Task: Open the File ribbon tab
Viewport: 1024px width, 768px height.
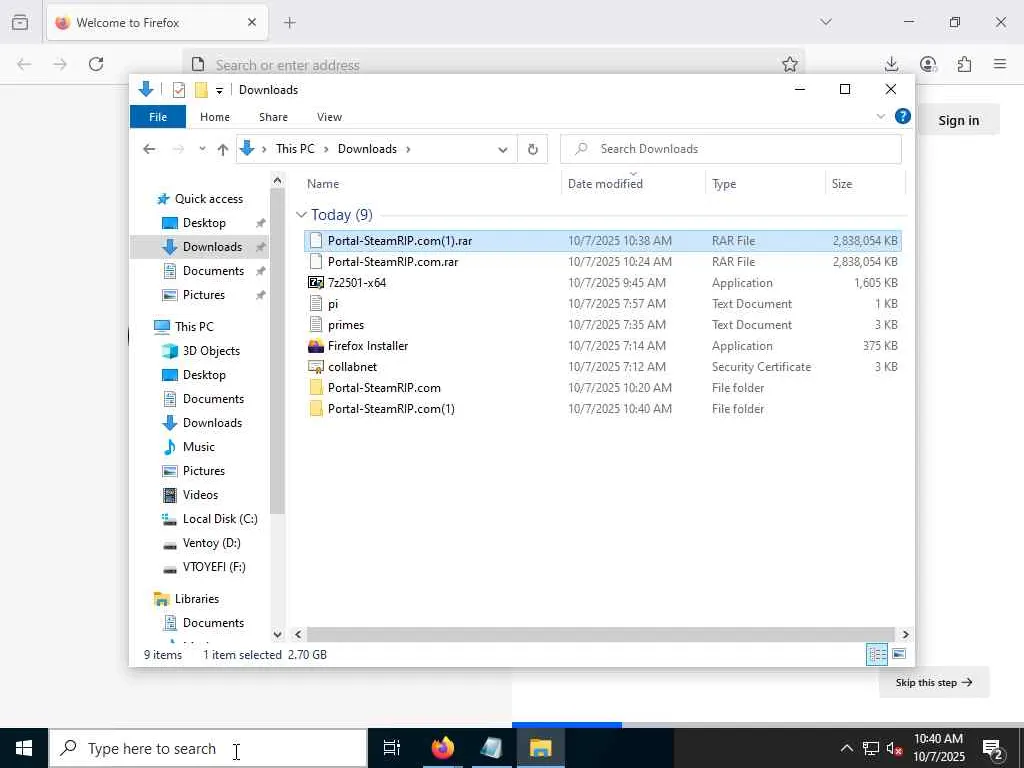Action: (x=158, y=117)
